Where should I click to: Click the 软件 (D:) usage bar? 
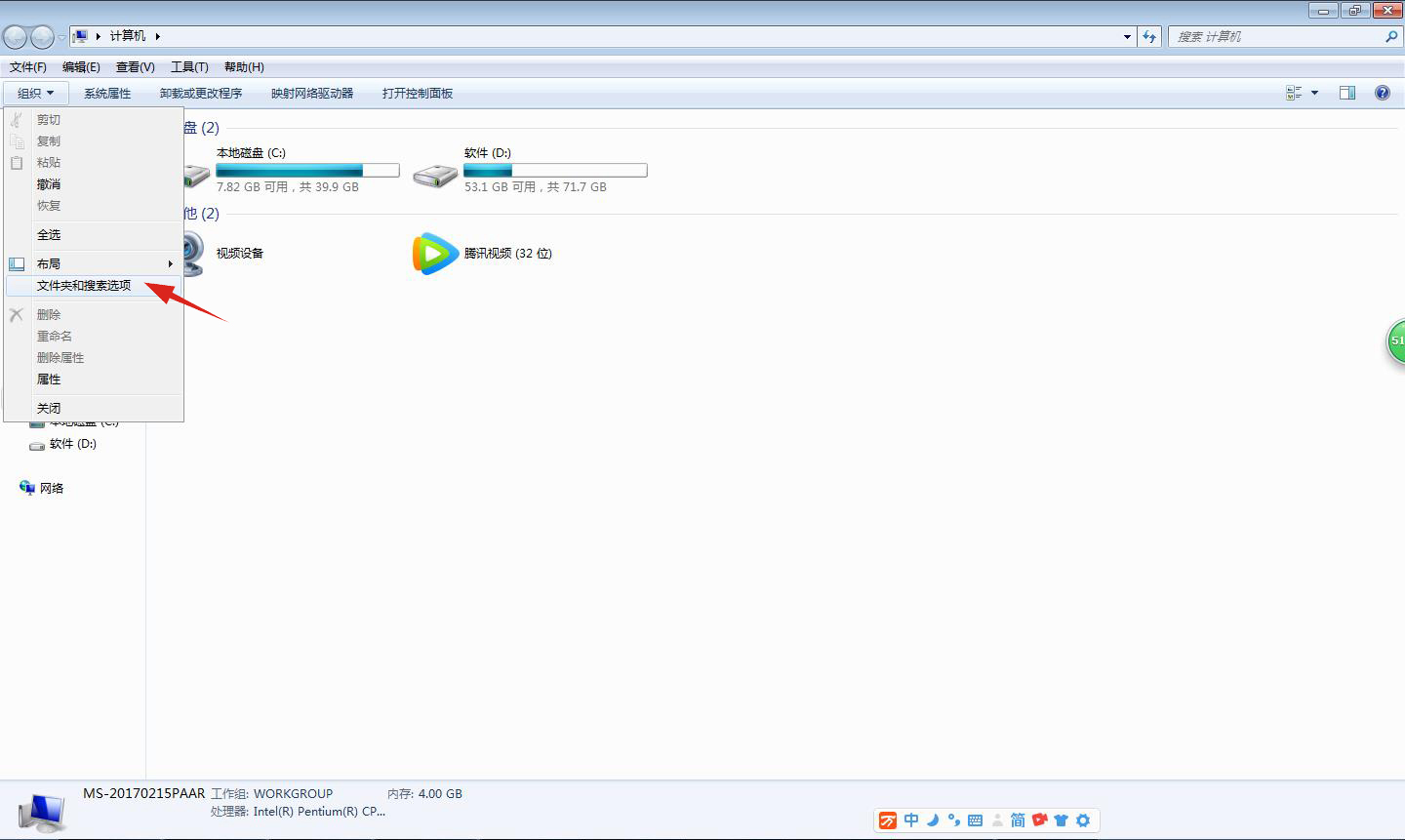pyautogui.click(x=555, y=170)
